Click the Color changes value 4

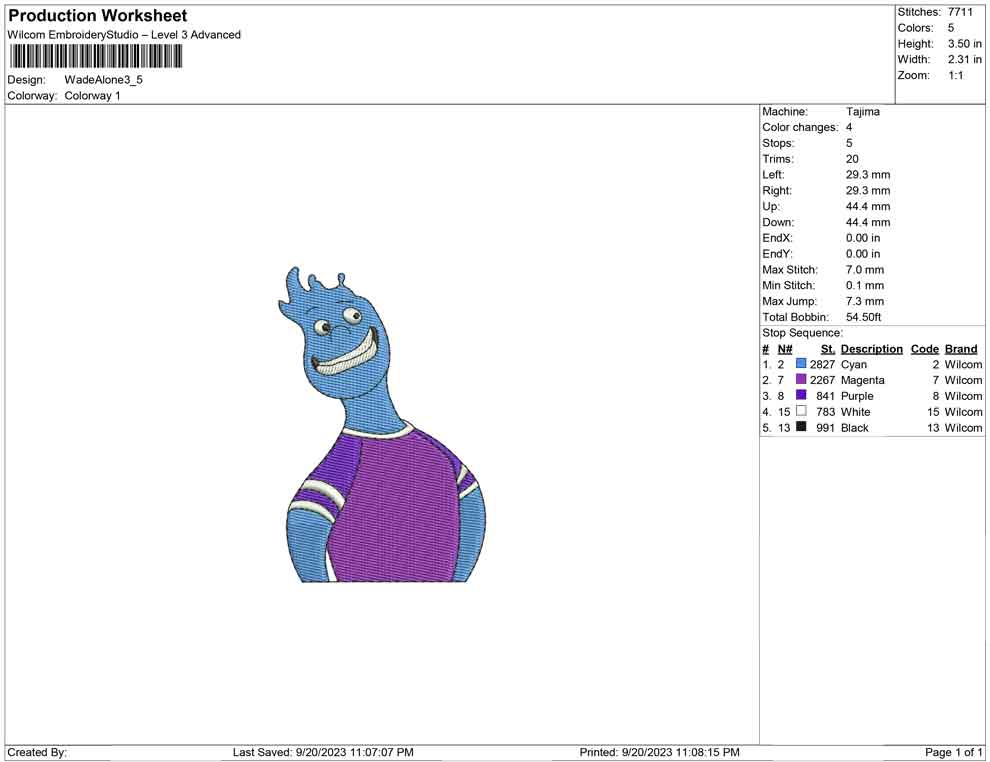tap(849, 128)
